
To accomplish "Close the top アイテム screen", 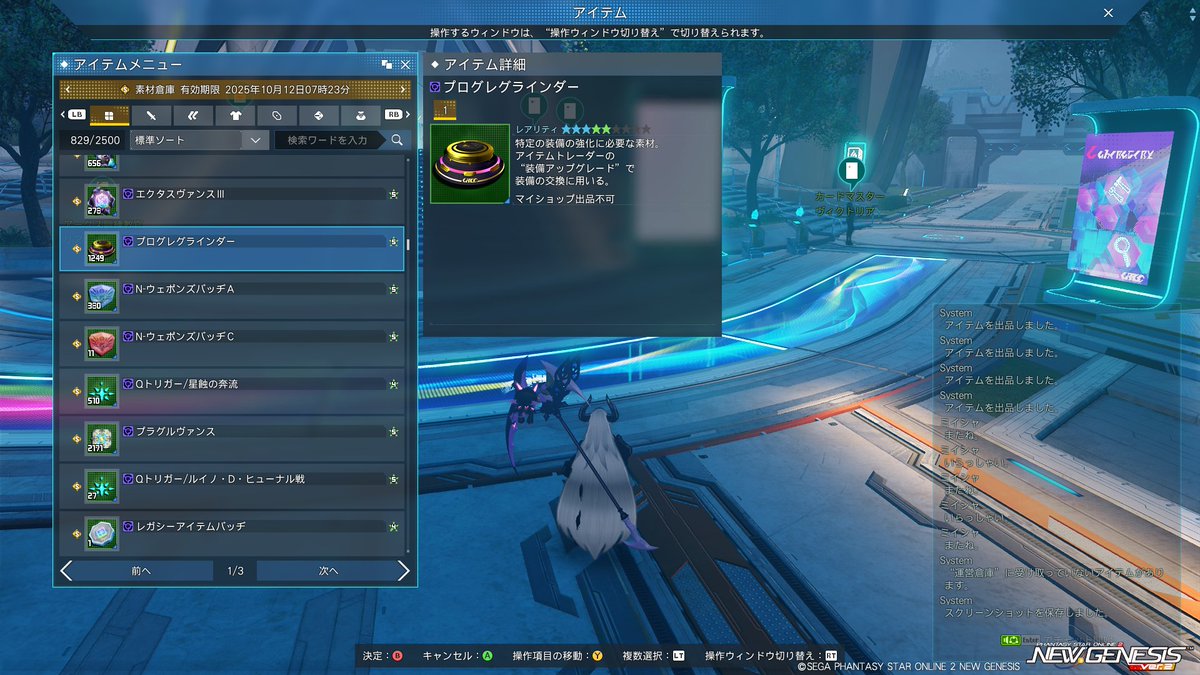I will tap(1108, 12).
